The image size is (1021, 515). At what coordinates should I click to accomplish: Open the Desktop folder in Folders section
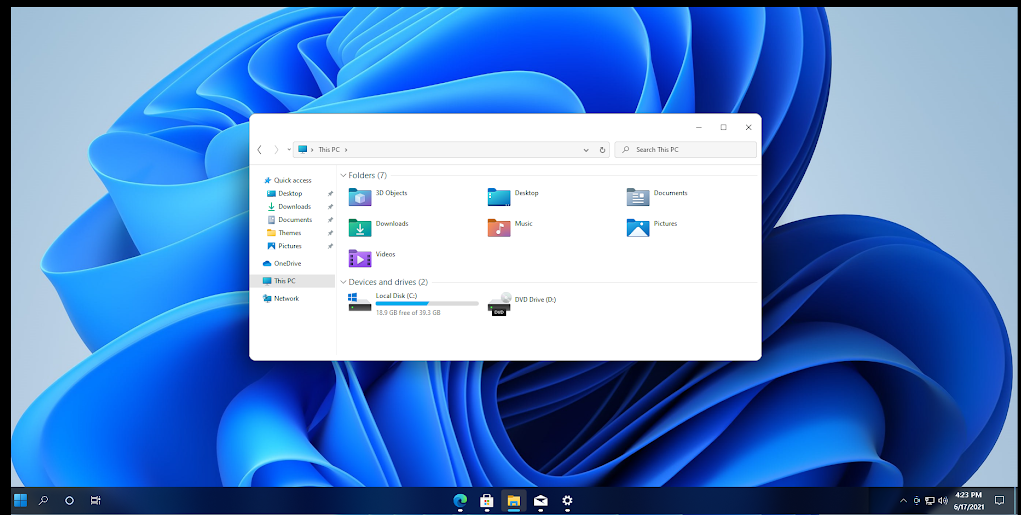point(499,197)
